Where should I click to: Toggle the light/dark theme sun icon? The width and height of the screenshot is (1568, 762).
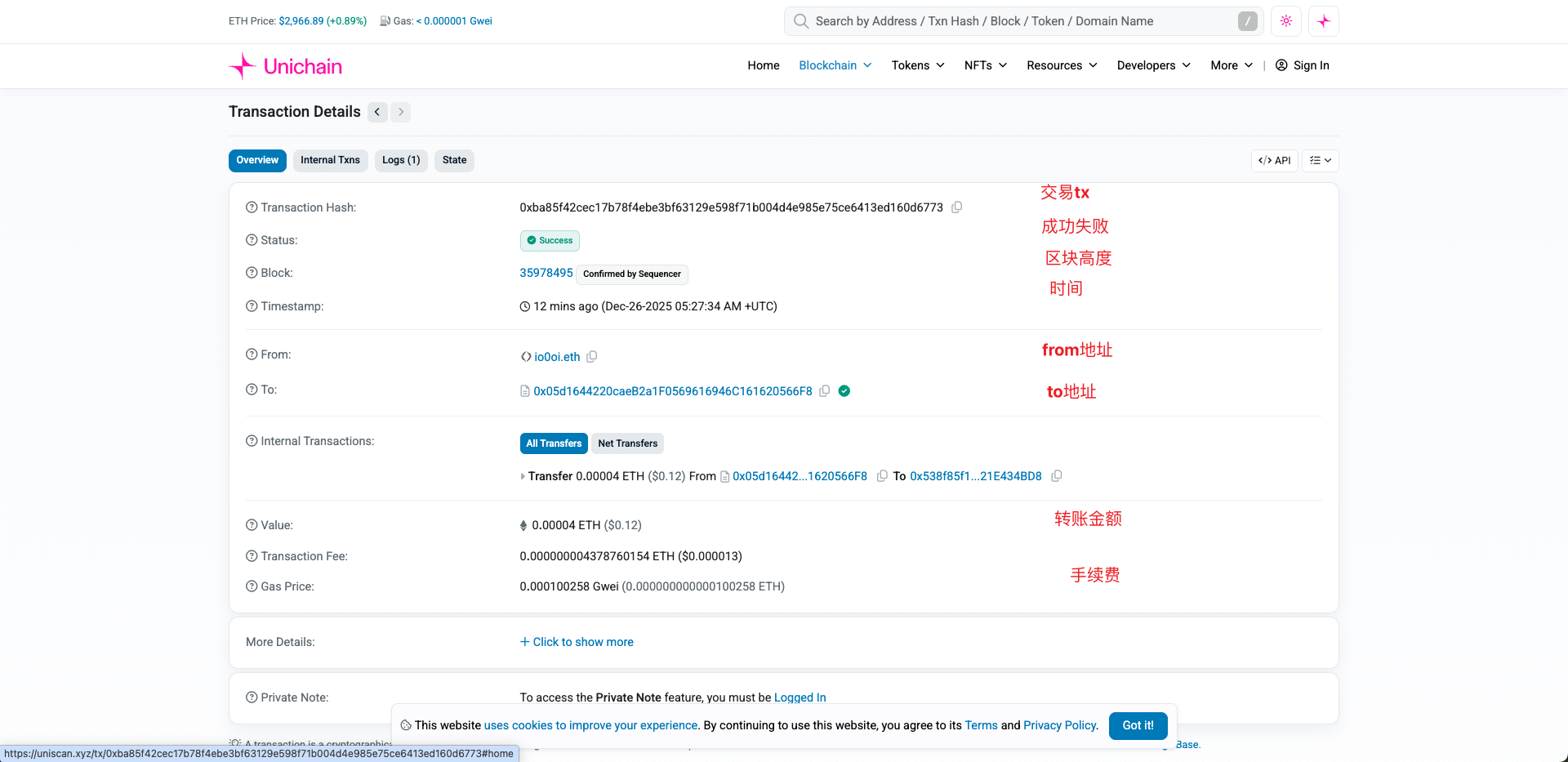click(x=1286, y=21)
